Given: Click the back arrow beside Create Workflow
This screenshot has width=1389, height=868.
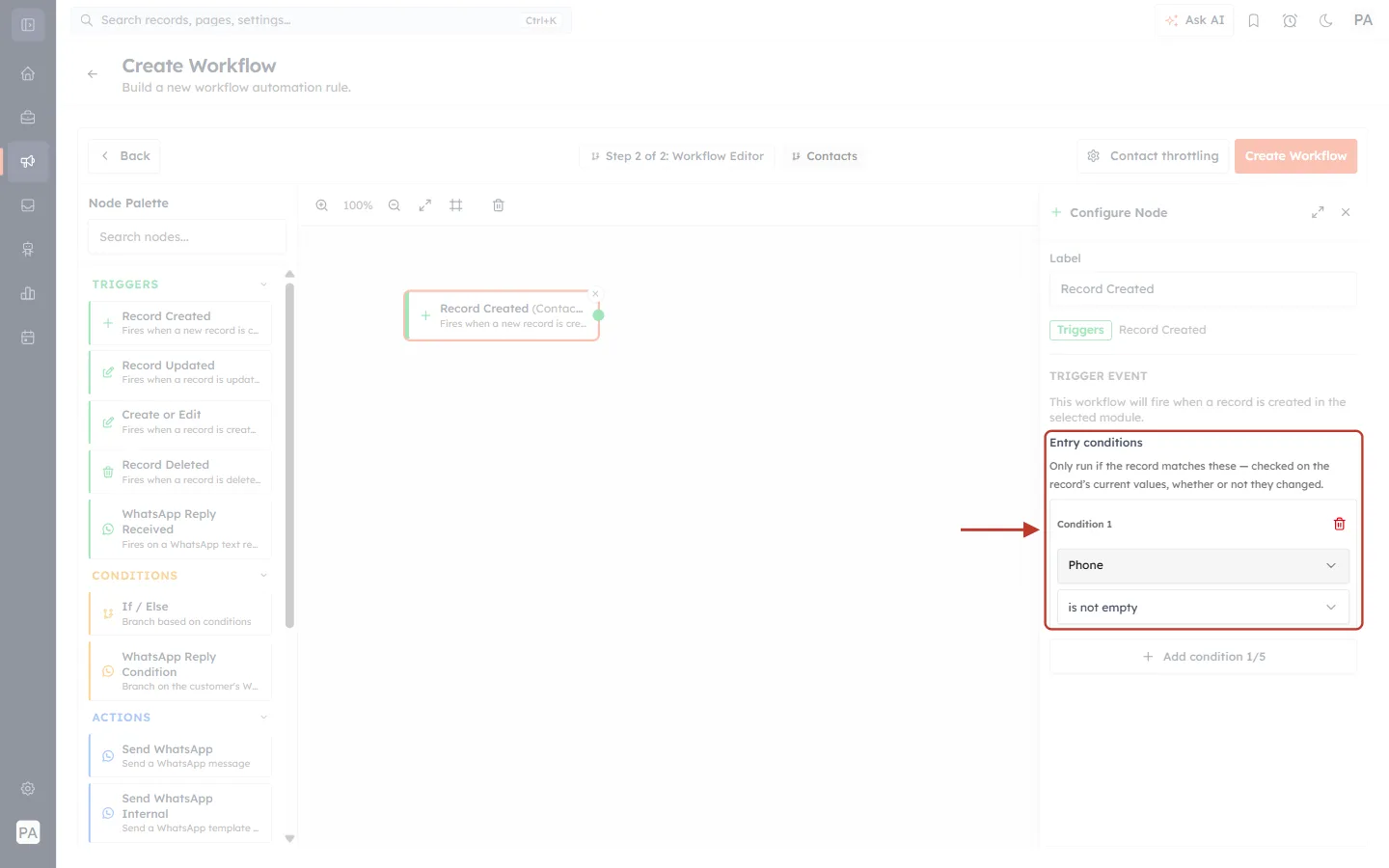Looking at the screenshot, I should pos(93,74).
